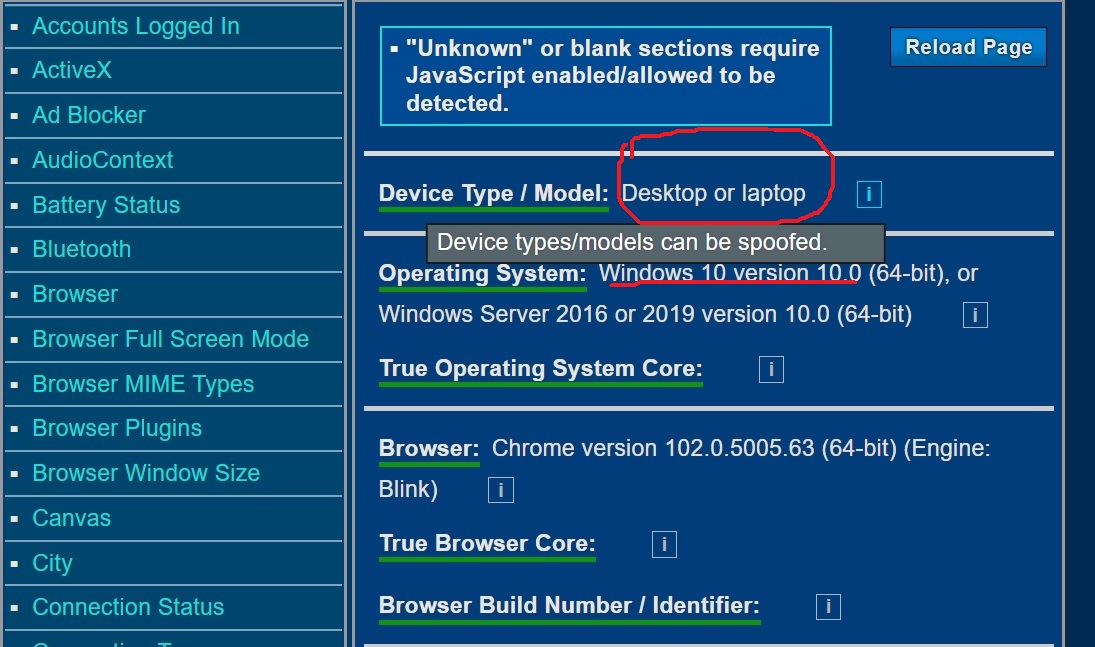Select Browser Window Size link
Screen dimensions: 1095x647
pos(146,473)
